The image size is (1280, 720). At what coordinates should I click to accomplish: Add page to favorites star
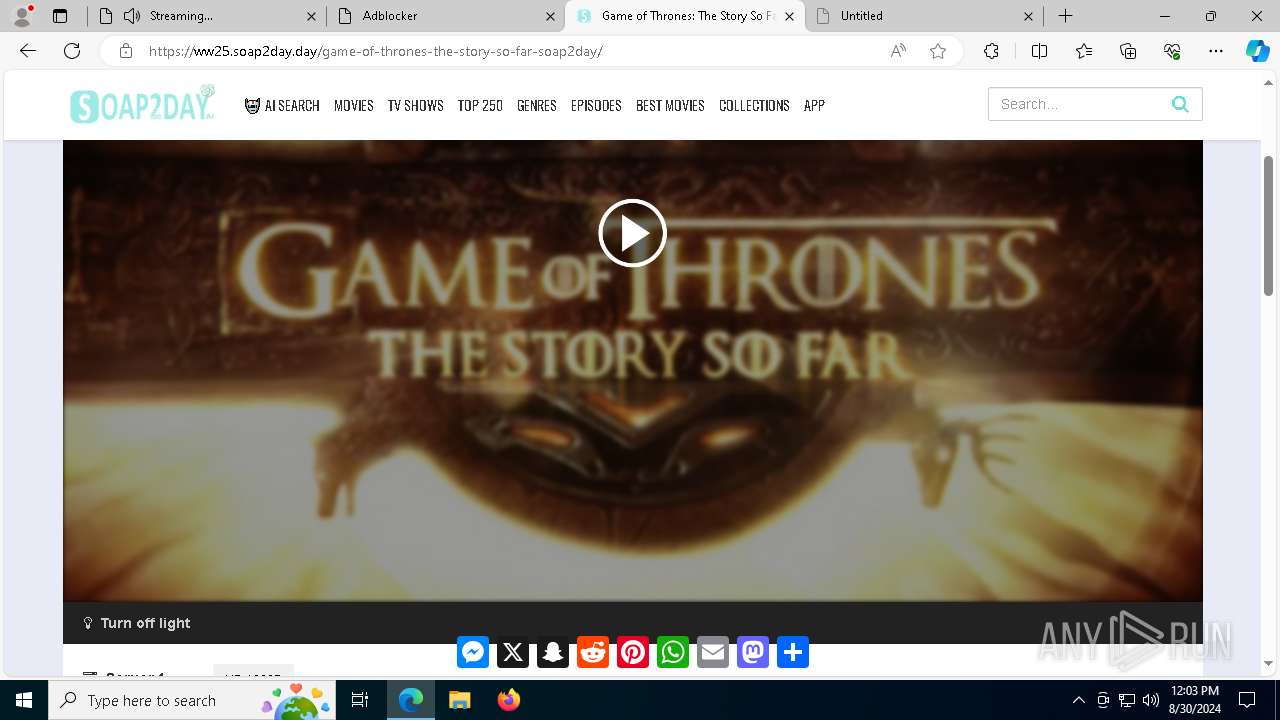click(x=938, y=51)
